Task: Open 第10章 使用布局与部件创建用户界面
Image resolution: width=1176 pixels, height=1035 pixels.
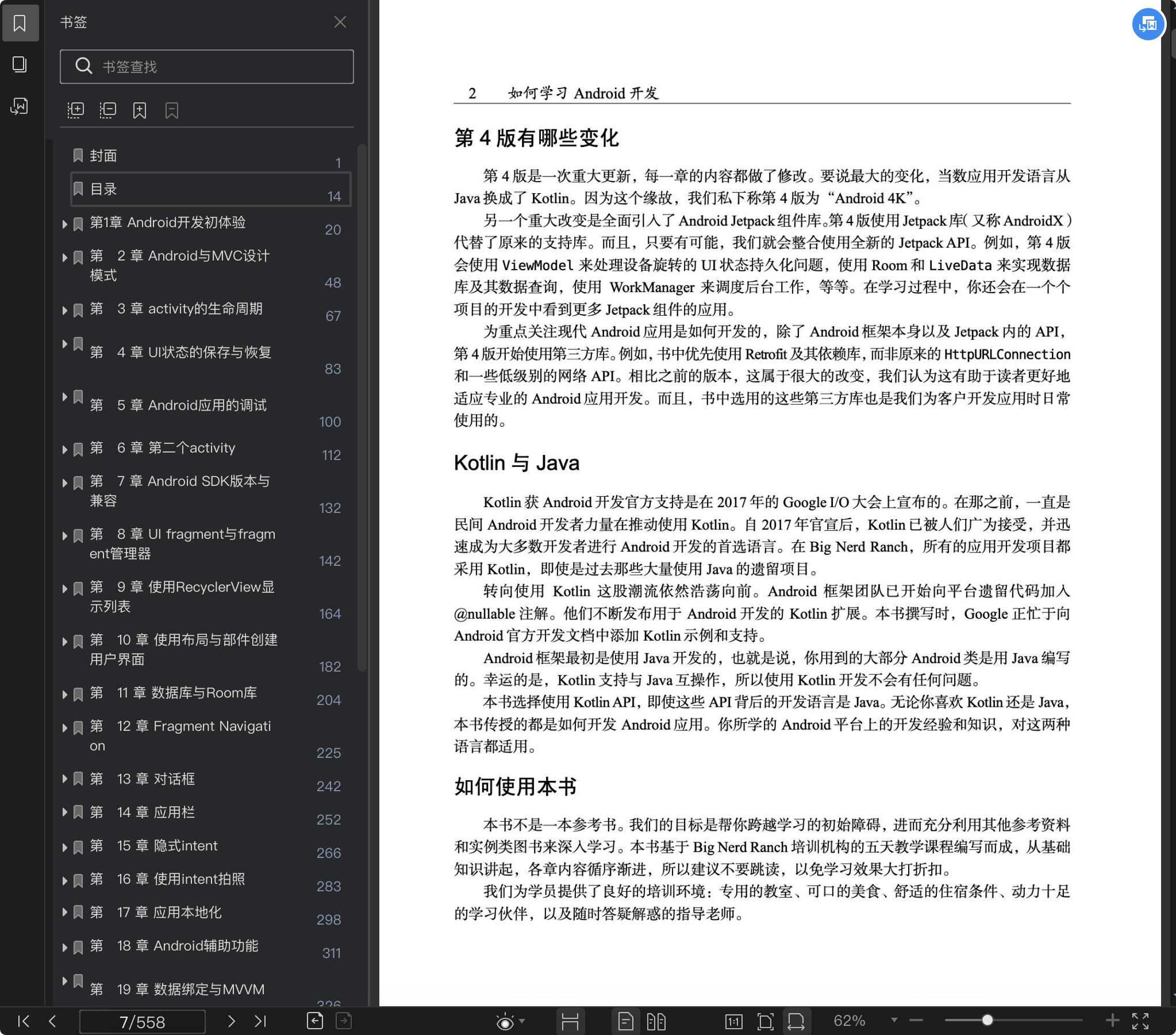Action: click(x=183, y=649)
